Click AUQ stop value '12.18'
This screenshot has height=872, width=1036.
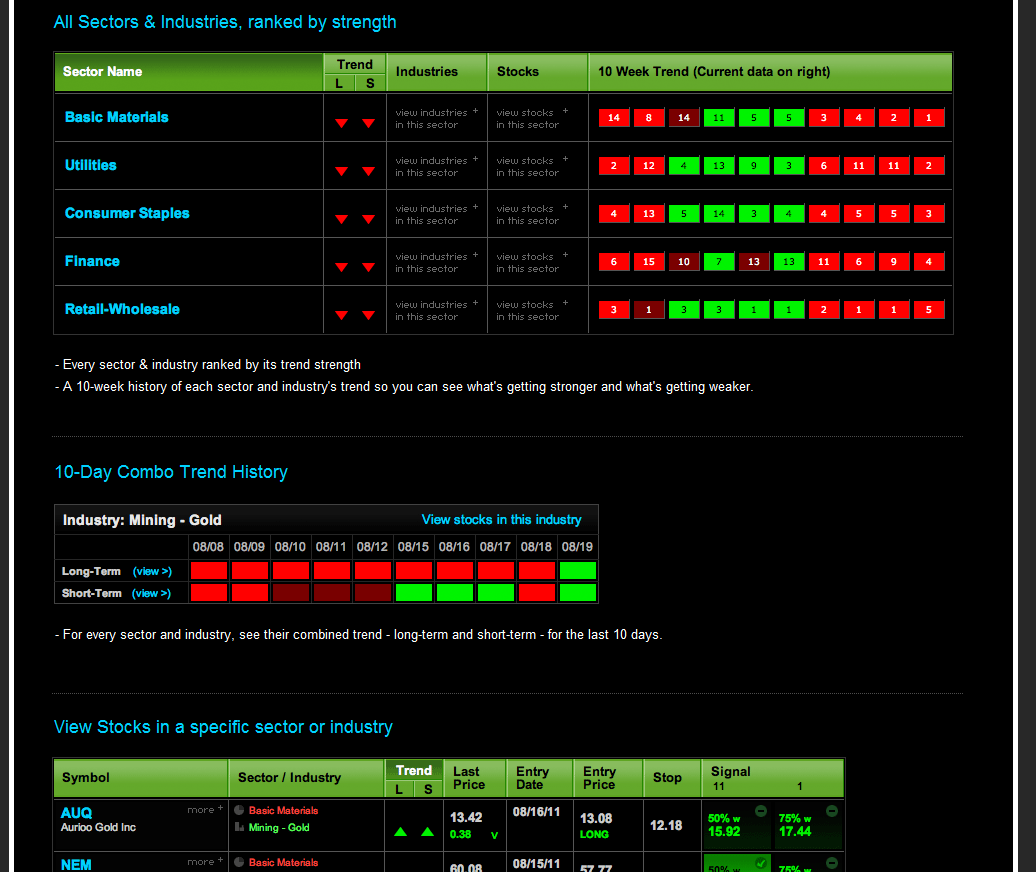pyautogui.click(x=666, y=826)
